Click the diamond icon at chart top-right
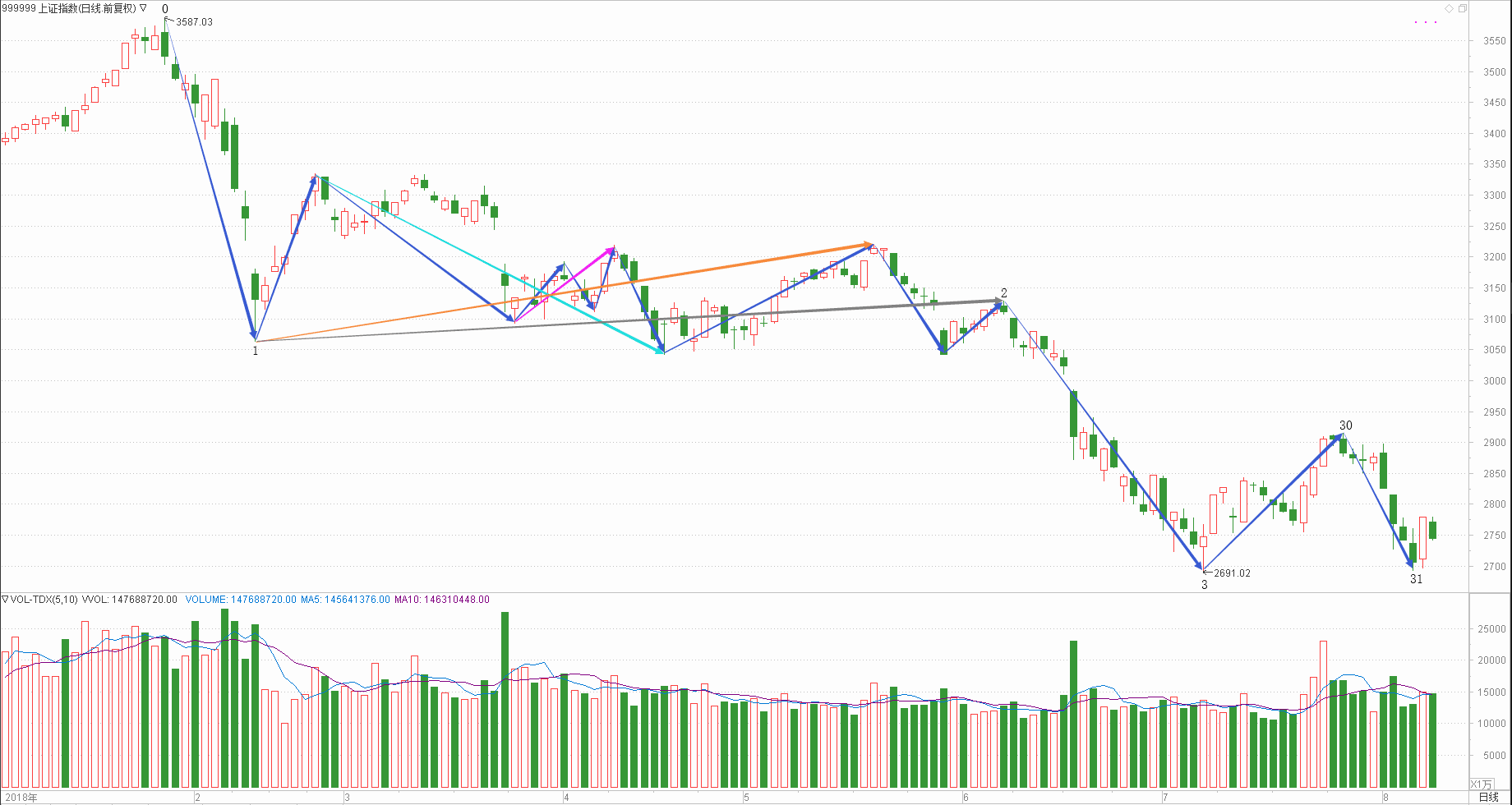This screenshot has width=1512, height=805. coord(1449,9)
